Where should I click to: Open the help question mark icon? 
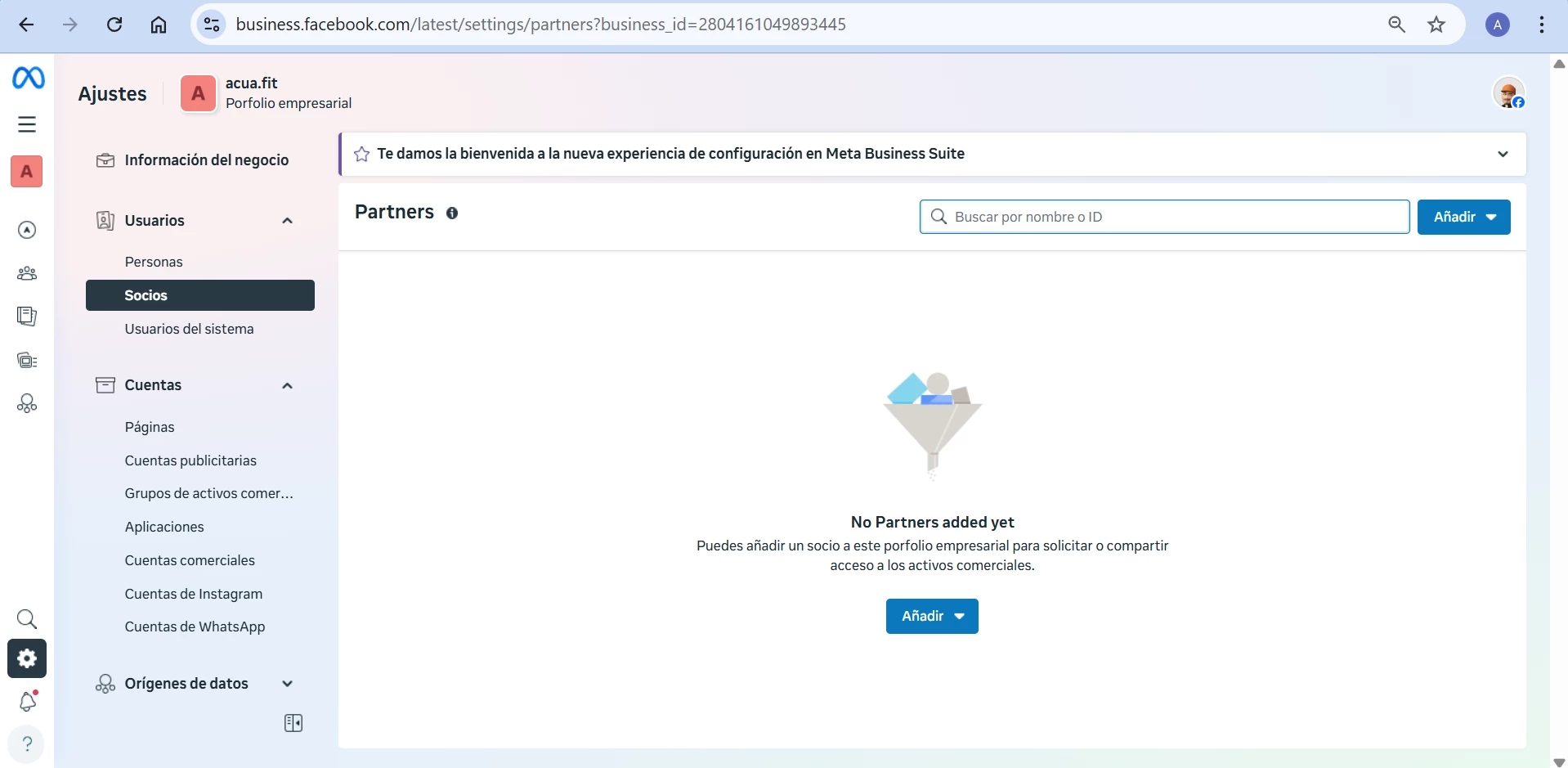(27, 743)
